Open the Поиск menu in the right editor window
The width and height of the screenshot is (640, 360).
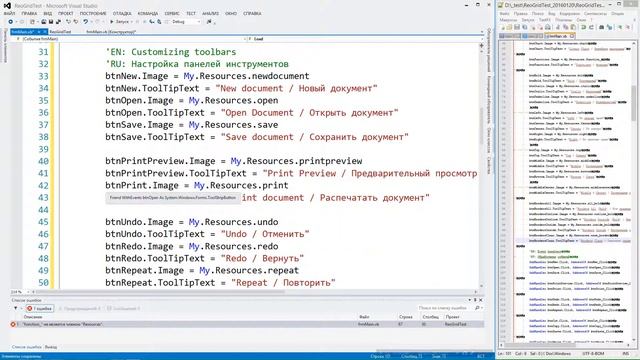point(538,13)
